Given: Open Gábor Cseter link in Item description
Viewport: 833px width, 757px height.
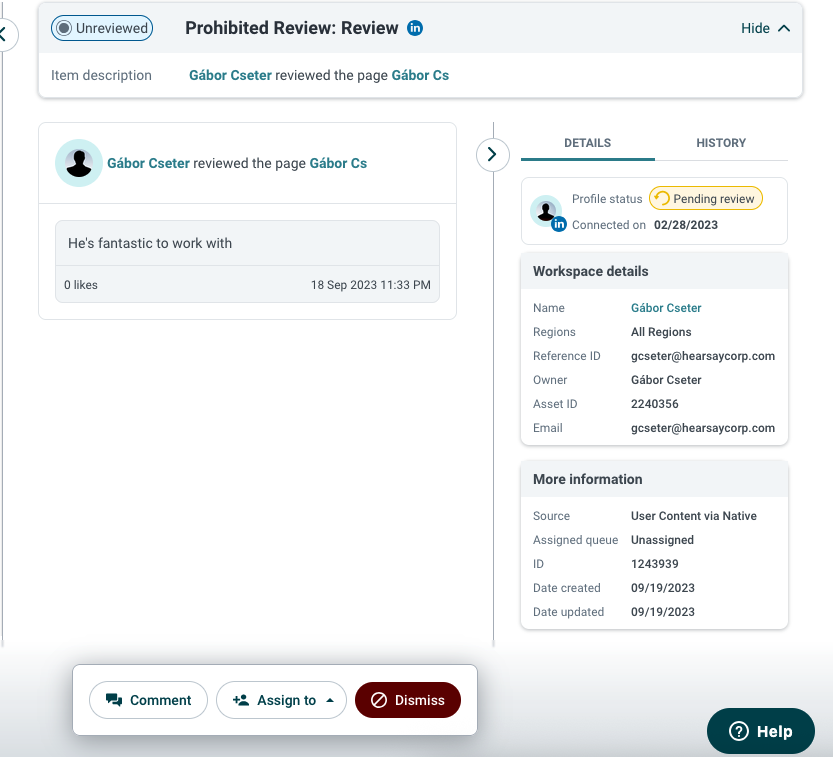Looking at the screenshot, I should click(x=231, y=75).
